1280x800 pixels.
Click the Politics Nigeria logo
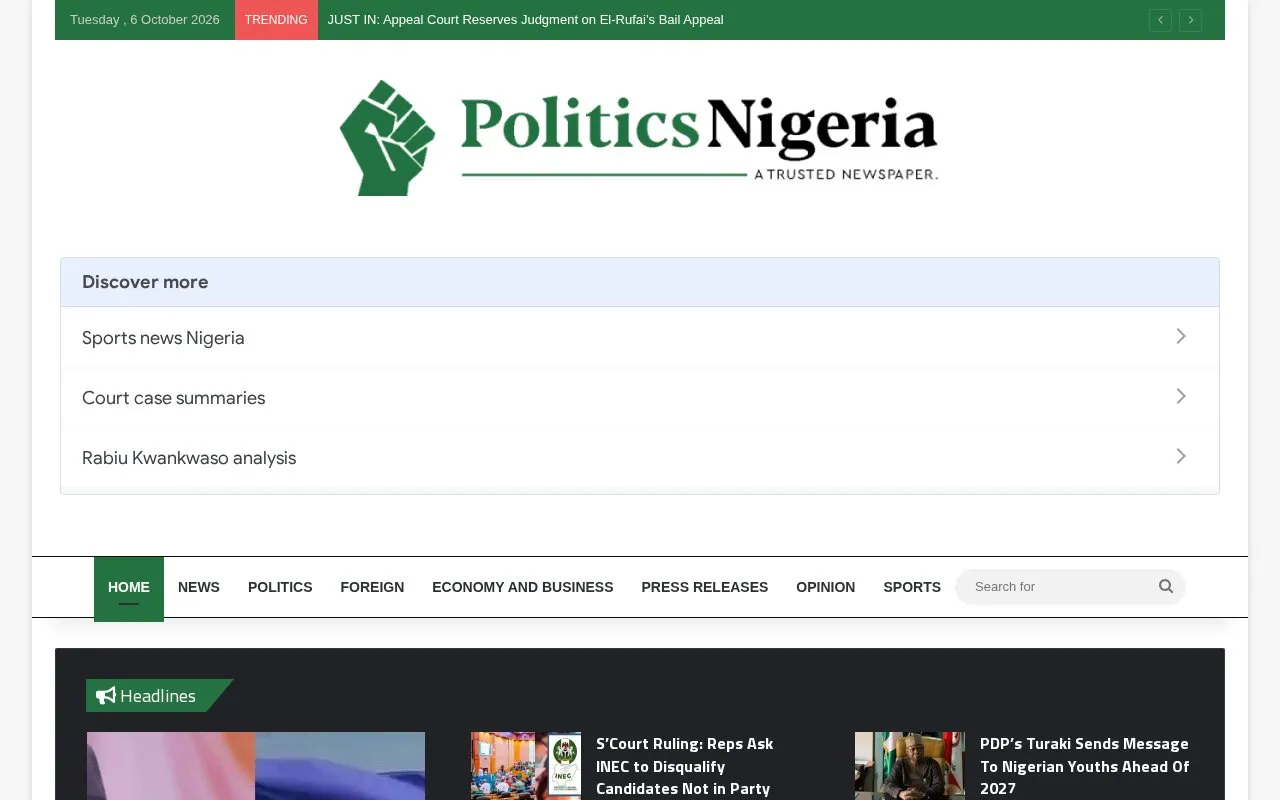click(639, 138)
